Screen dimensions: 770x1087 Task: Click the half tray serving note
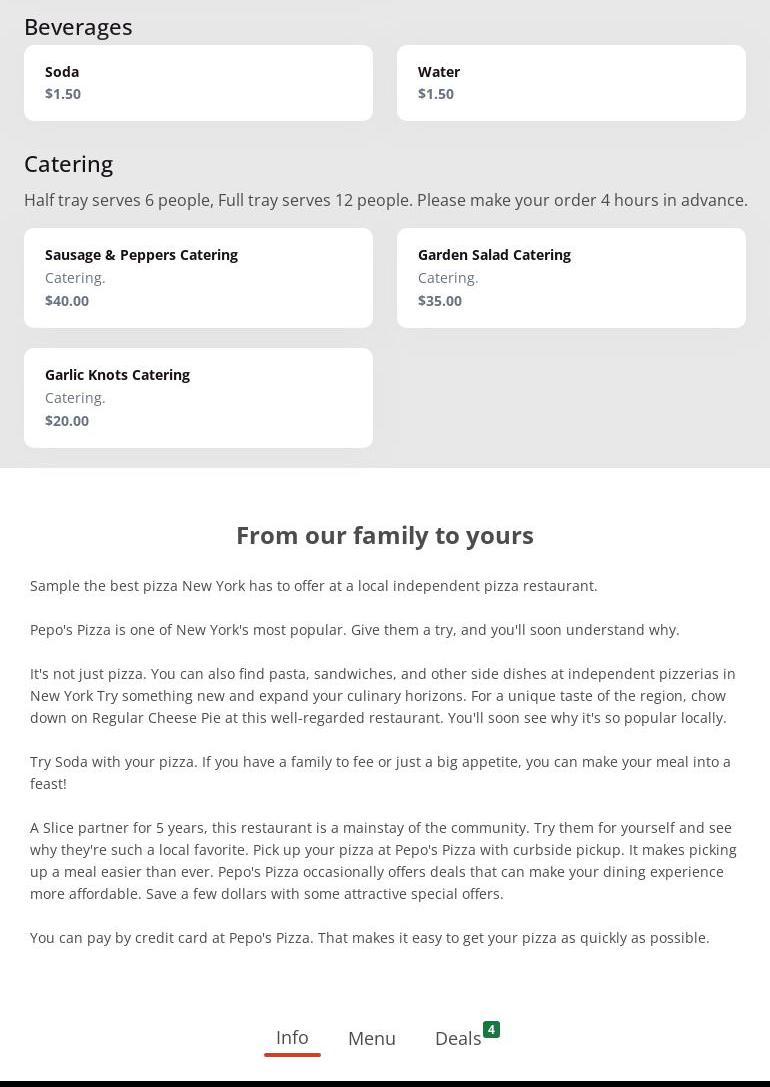coord(385,200)
